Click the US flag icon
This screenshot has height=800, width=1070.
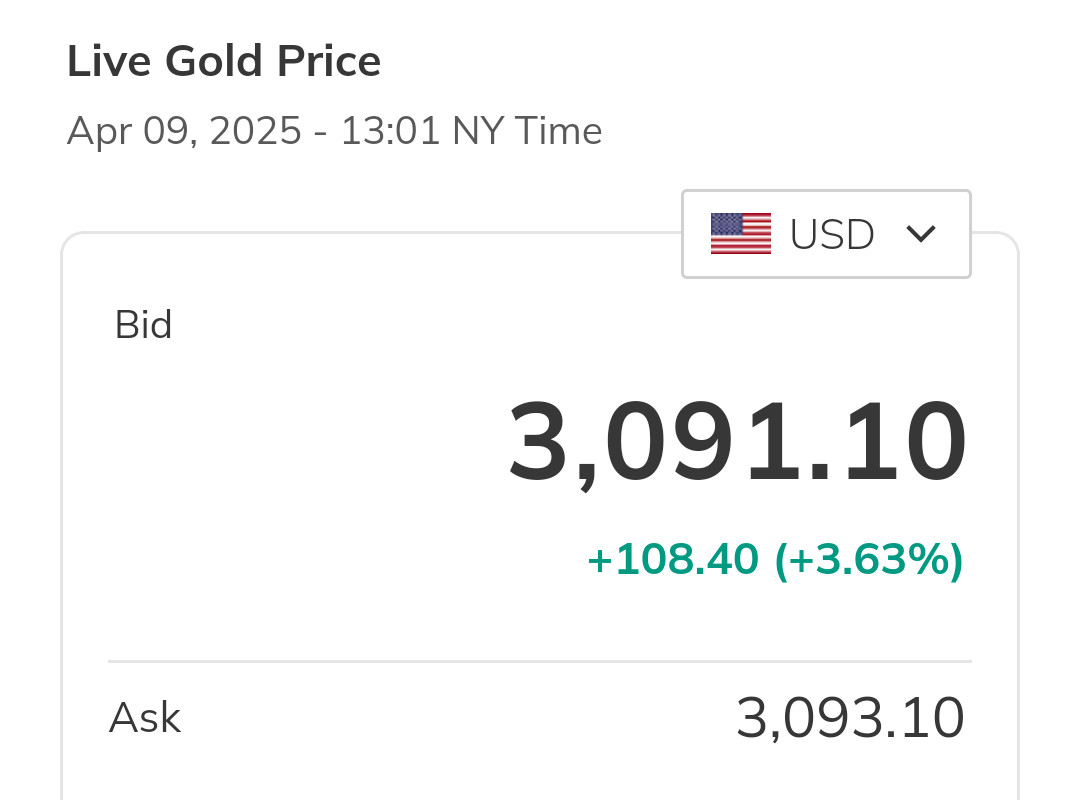click(740, 234)
